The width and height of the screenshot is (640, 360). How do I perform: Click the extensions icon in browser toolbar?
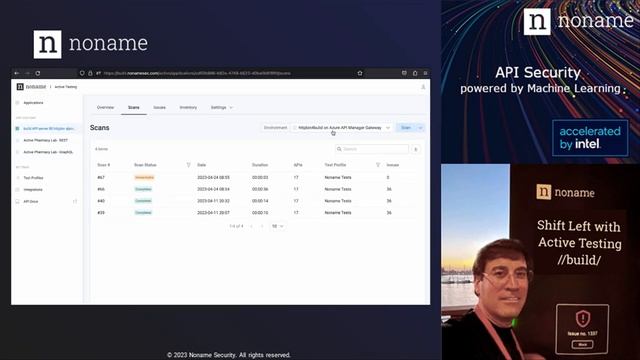(x=415, y=73)
